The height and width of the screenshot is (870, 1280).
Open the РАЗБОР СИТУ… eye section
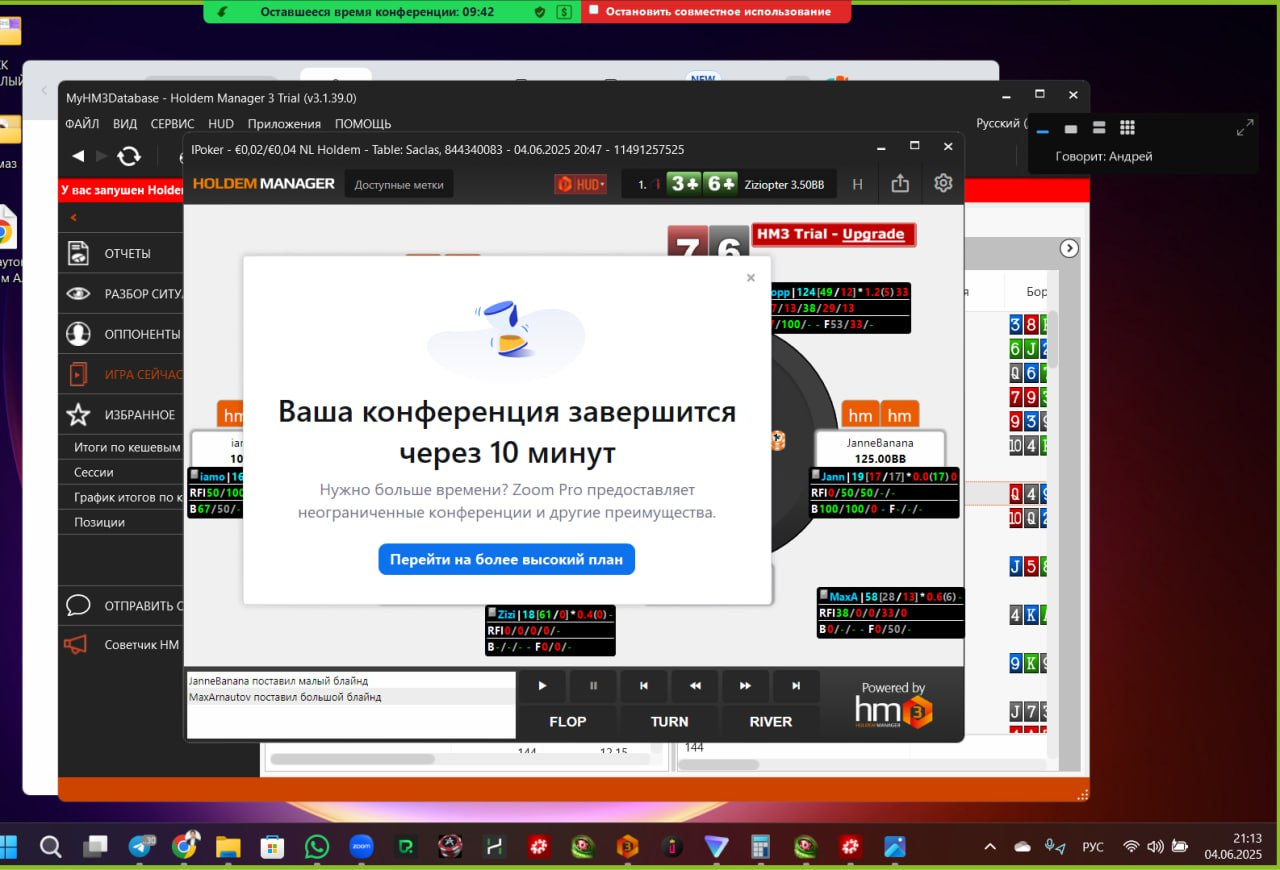(x=121, y=294)
